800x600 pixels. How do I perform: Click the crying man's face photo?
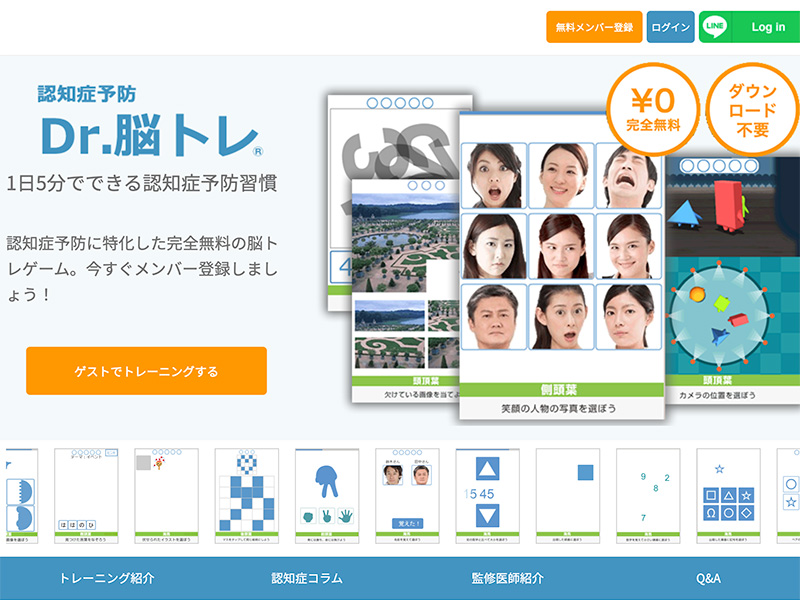[629, 176]
